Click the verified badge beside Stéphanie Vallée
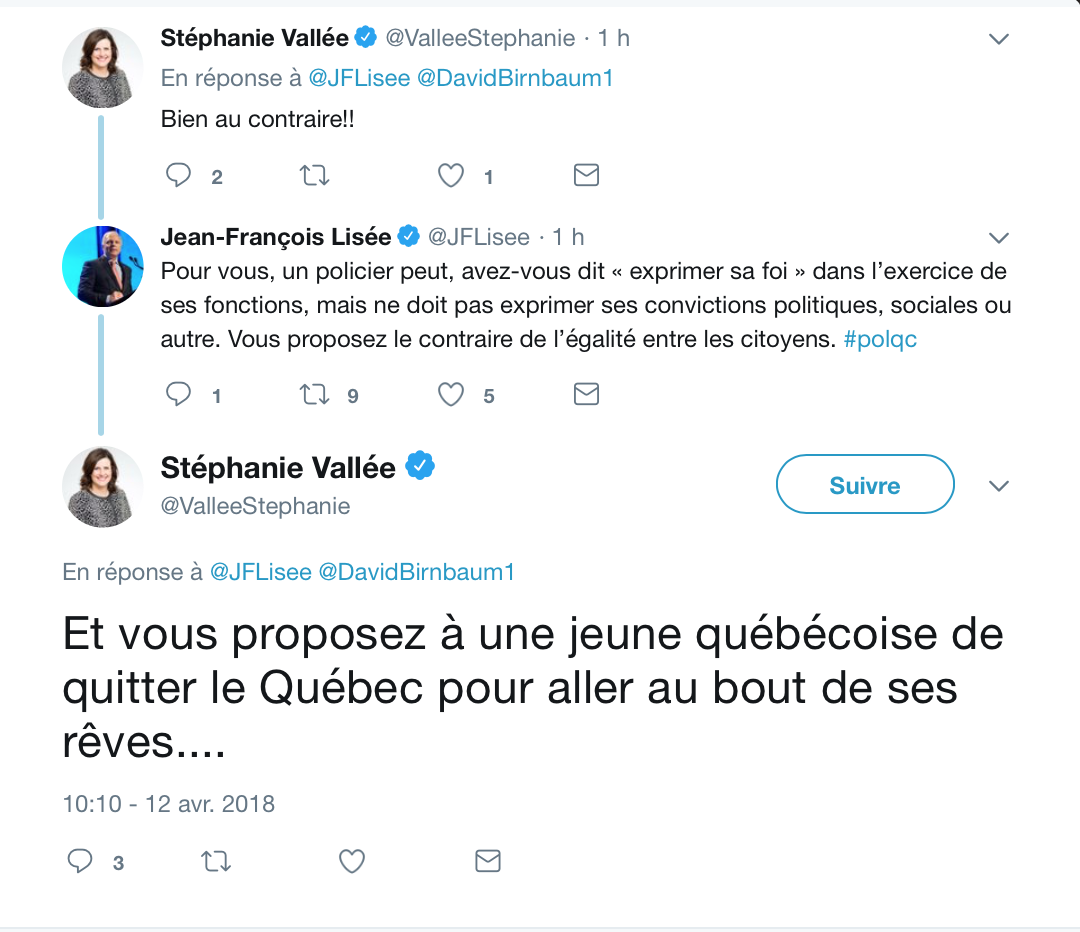This screenshot has width=1080, height=932. tap(421, 466)
